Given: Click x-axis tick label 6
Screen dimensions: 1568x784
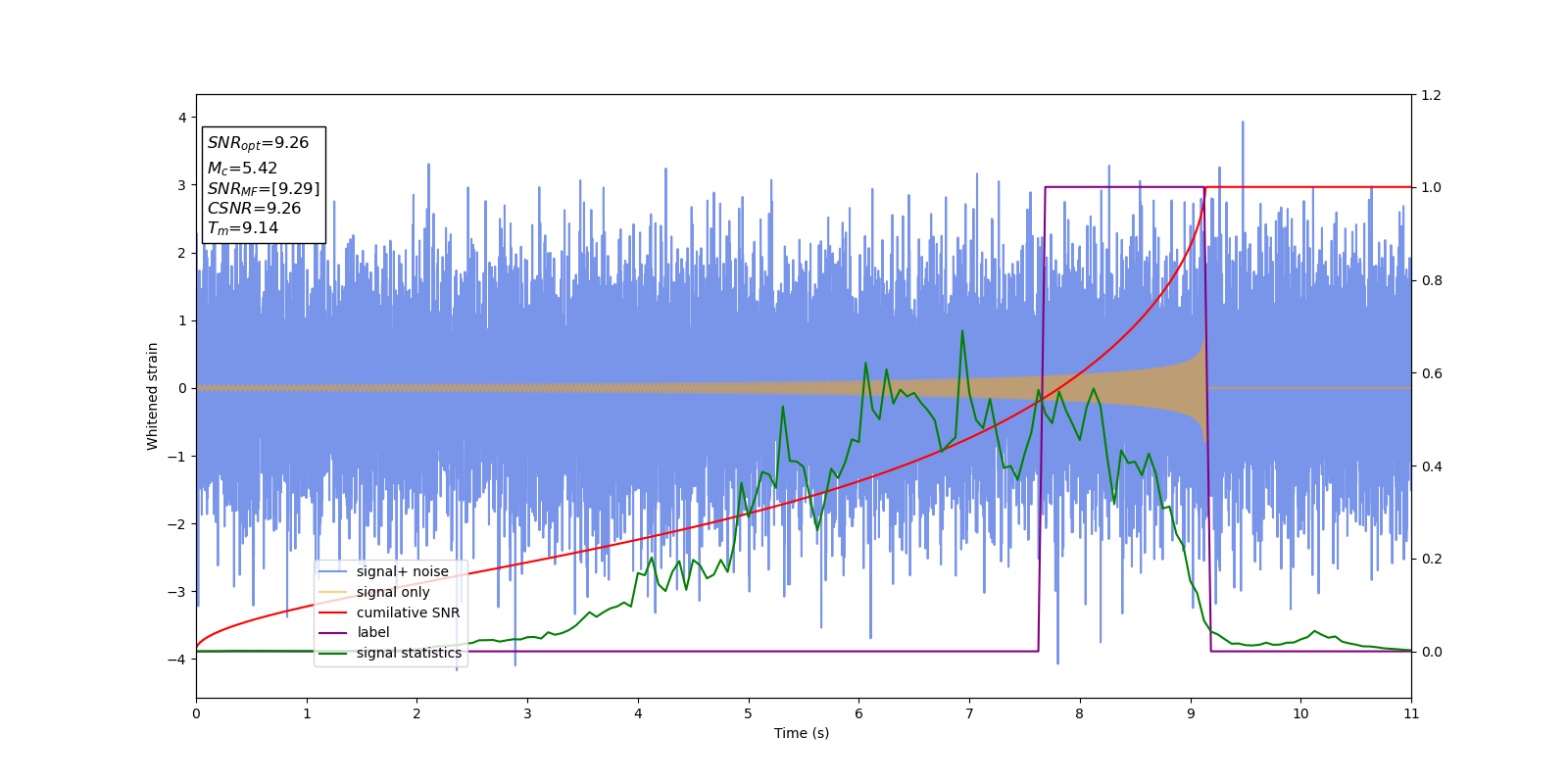Looking at the screenshot, I should click(858, 713).
